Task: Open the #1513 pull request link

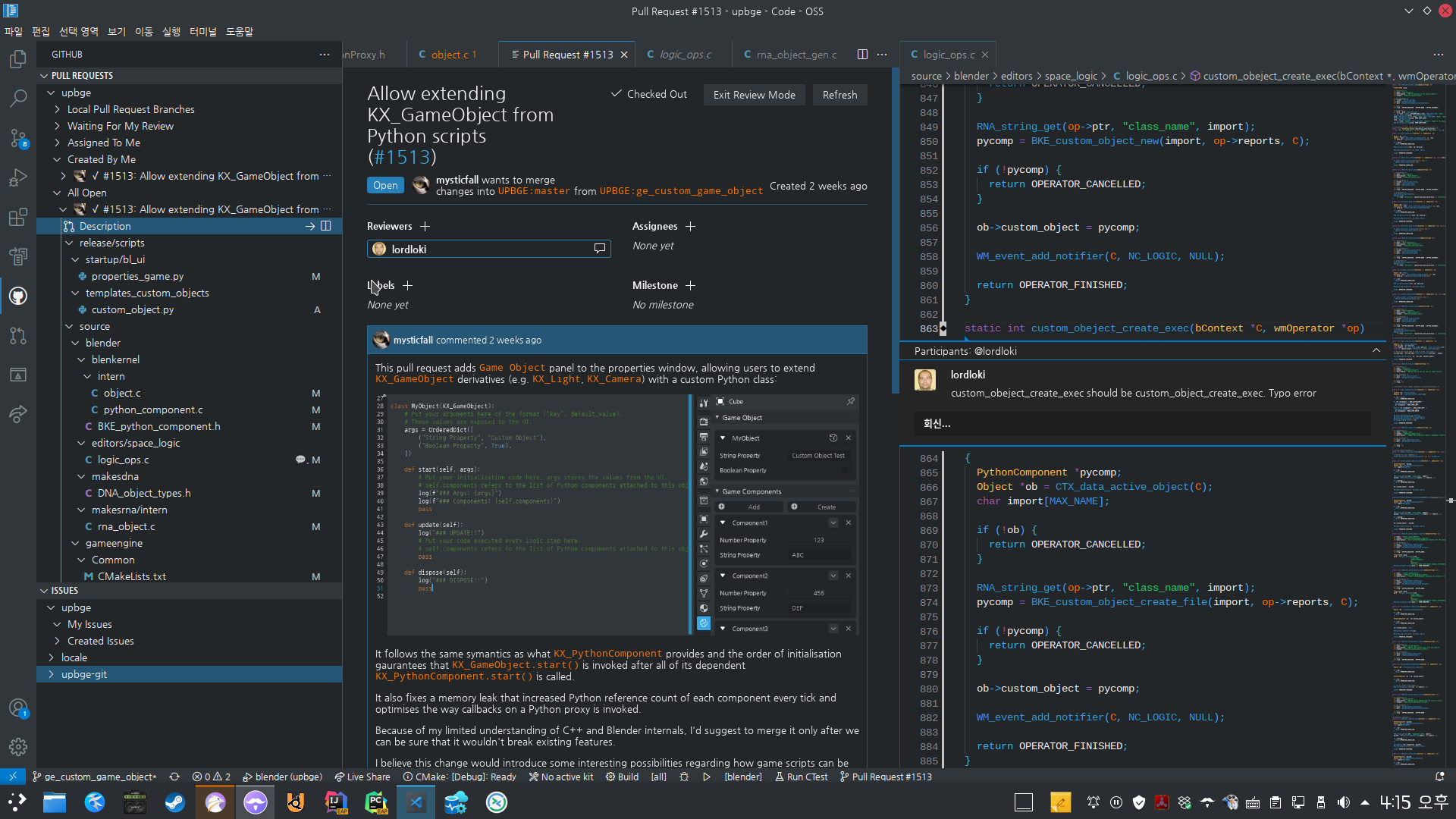Action: pos(401,157)
